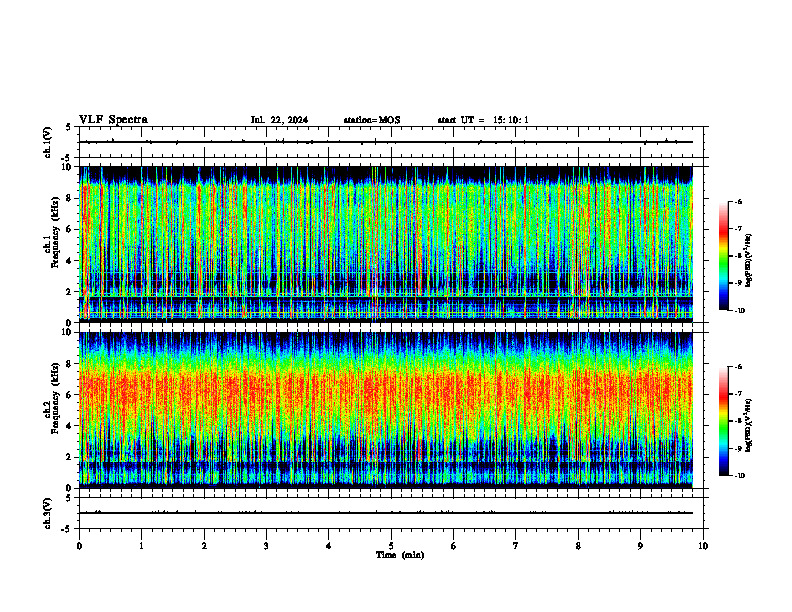Click the "4" kHz tick on ch.1 frequency axis
Viewport: 792px width, 612px height.
[69, 261]
